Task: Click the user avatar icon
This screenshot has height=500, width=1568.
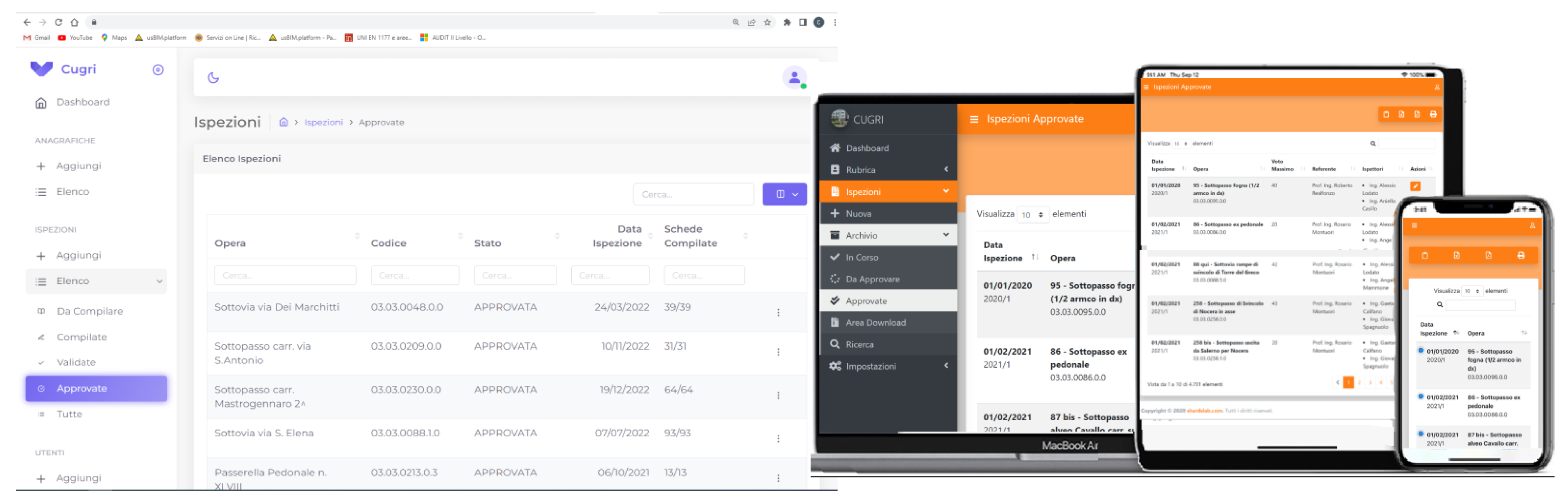Action: pyautogui.click(x=794, y=78)
